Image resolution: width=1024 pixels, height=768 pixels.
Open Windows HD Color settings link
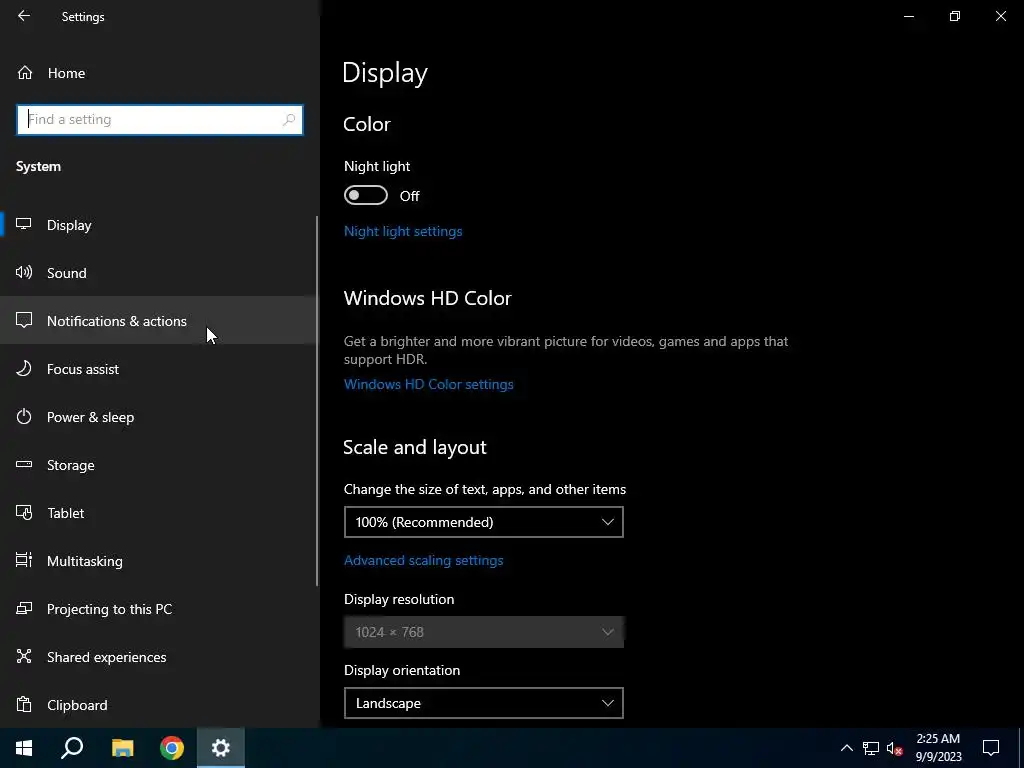pos(428,384)
